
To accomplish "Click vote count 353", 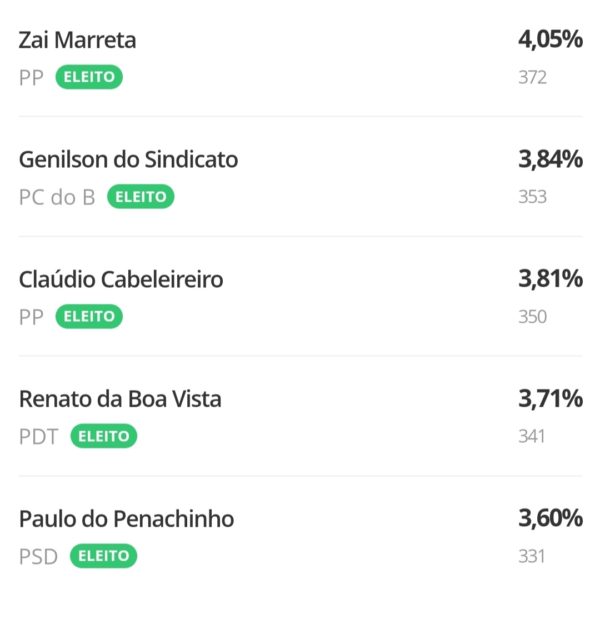I will (x=532, y=197).
